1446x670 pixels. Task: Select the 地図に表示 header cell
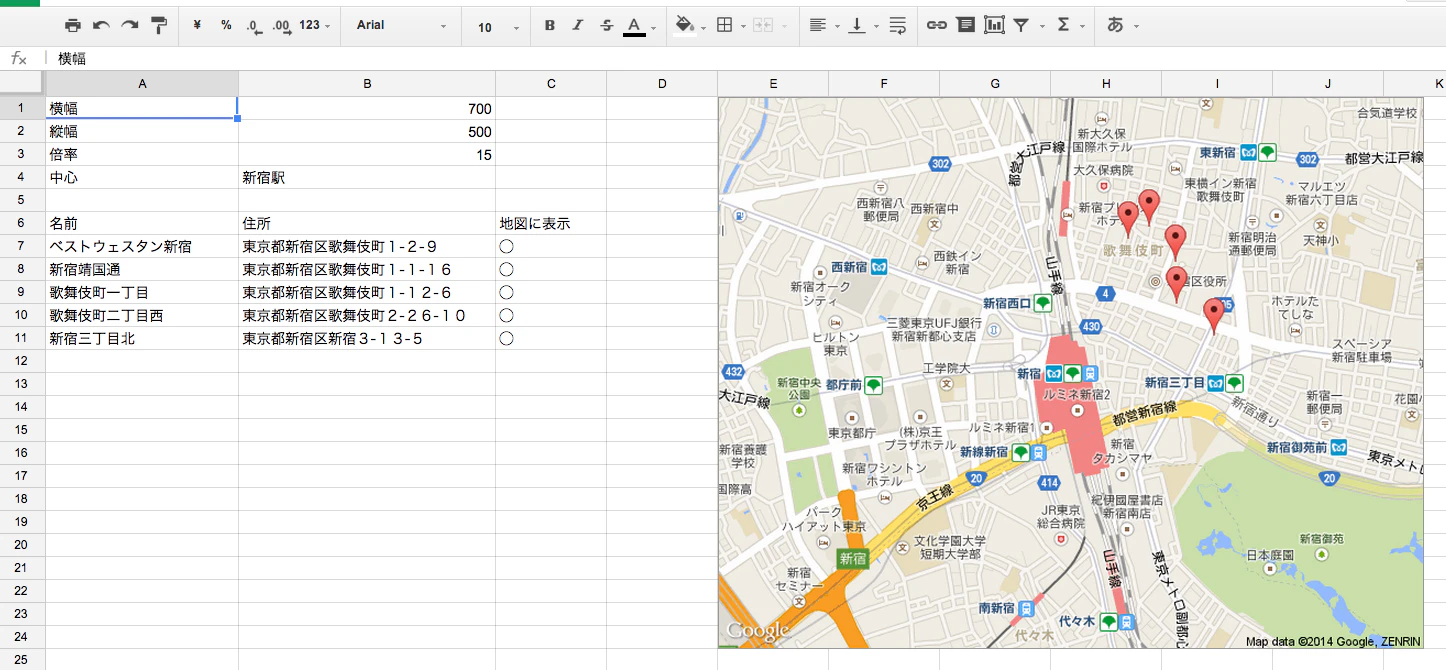[x=551, y=223]
